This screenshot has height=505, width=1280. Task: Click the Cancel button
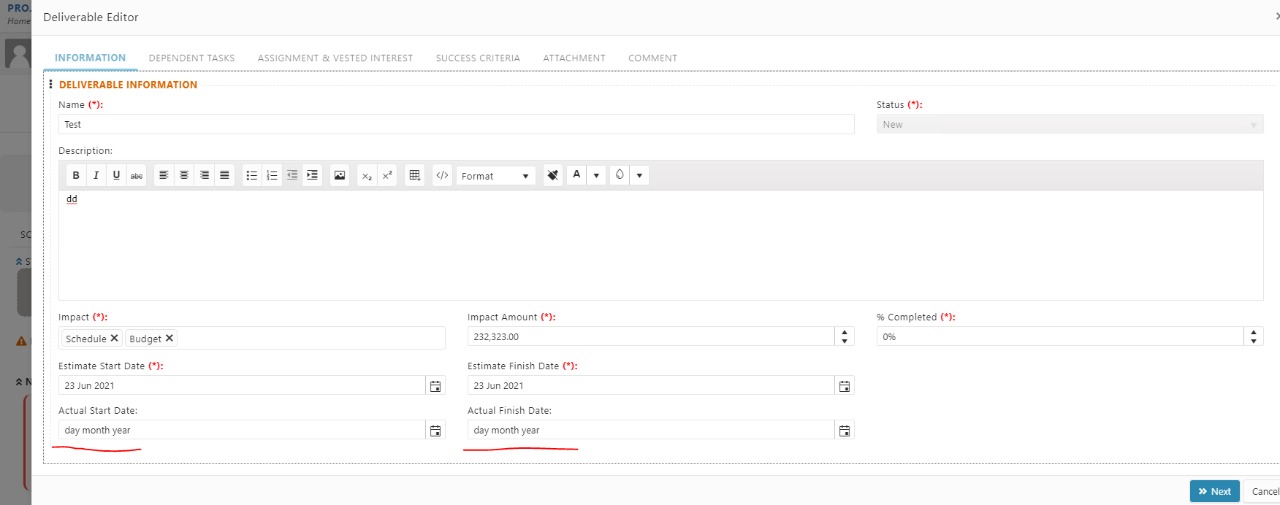pyautogui.click(x=1262, y=491)
